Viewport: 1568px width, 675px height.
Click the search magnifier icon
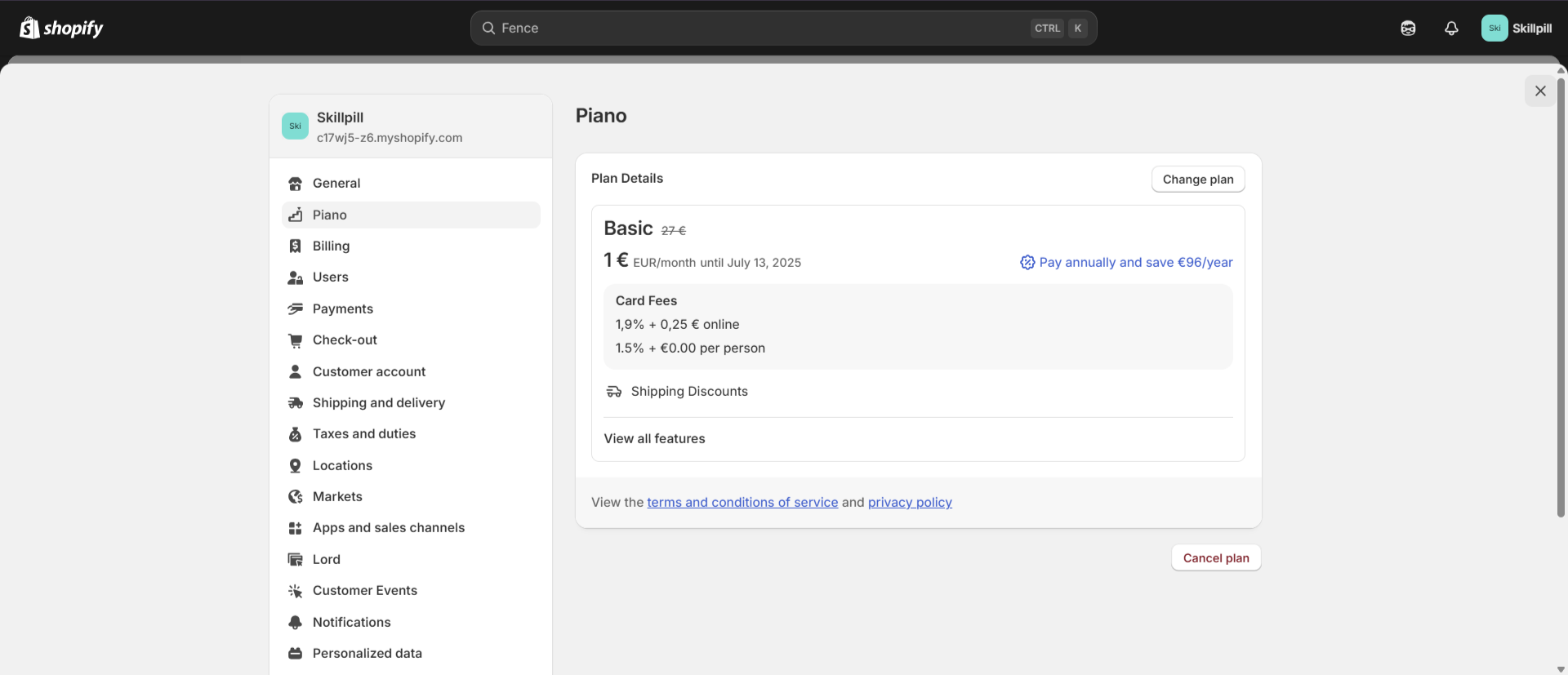(488, 28)
